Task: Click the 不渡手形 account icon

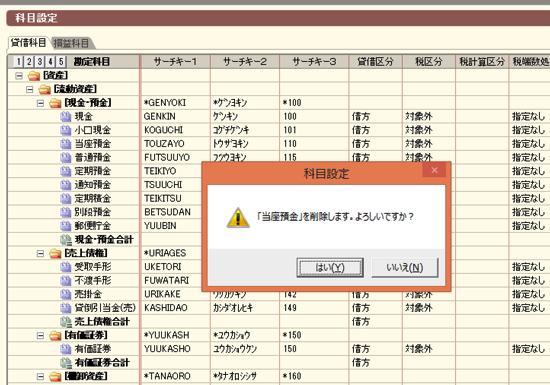Action: click(66, 281)
